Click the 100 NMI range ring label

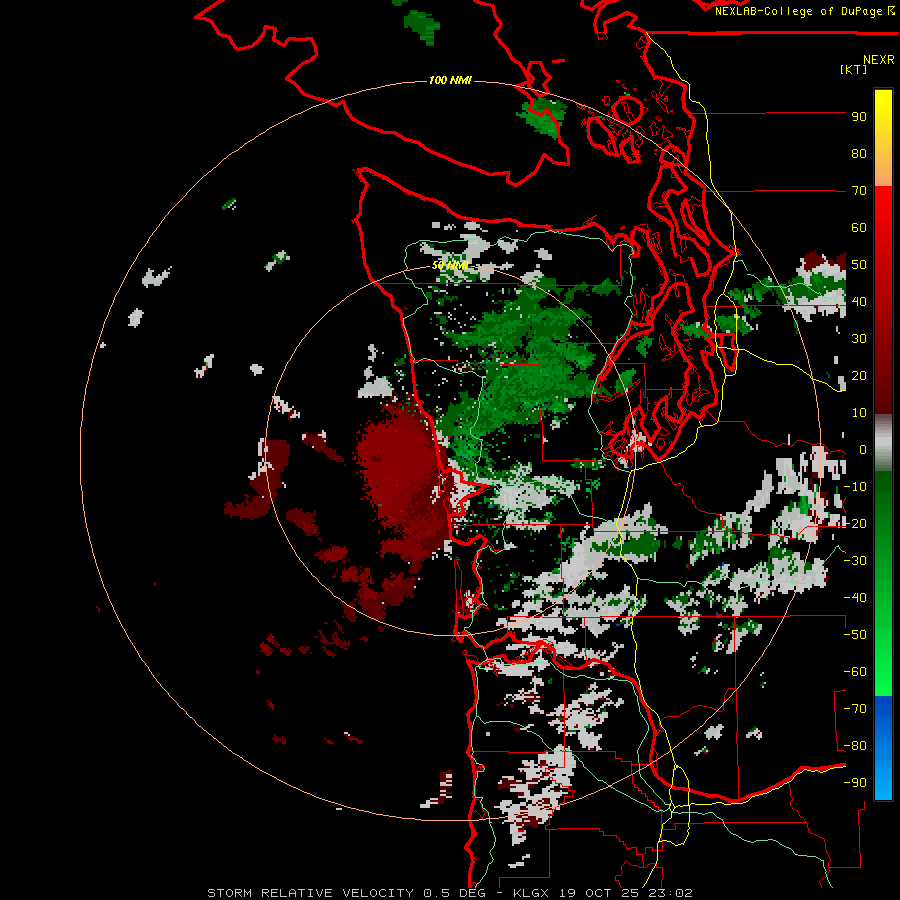point(450,80)
